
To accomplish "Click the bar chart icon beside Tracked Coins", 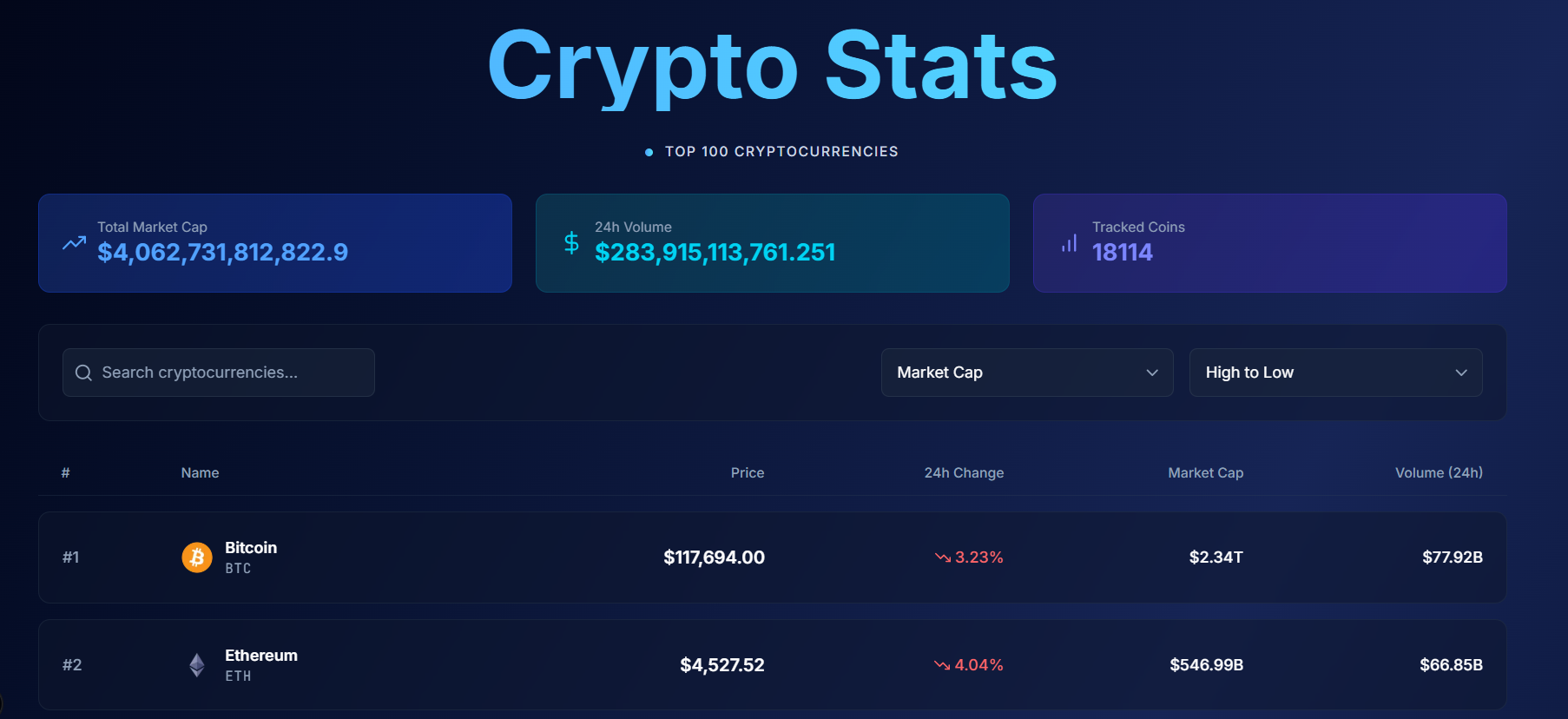I will pyautogui.click(x=1069, y=243).
